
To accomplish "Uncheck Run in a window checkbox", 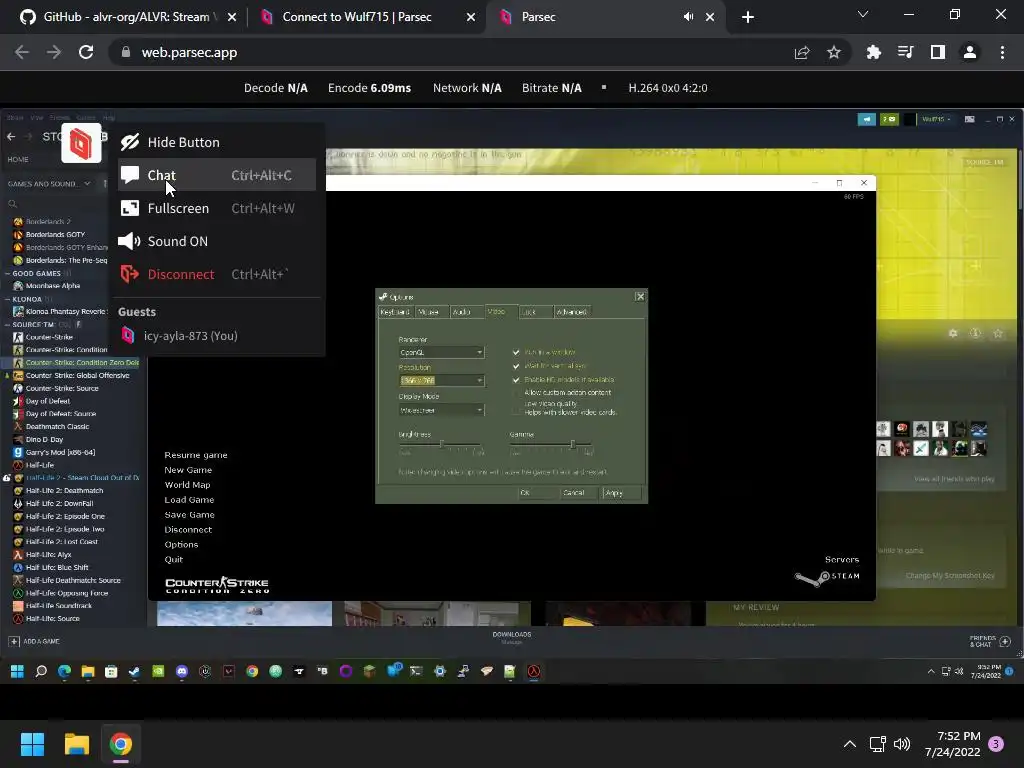I will [x=516, y=352].
